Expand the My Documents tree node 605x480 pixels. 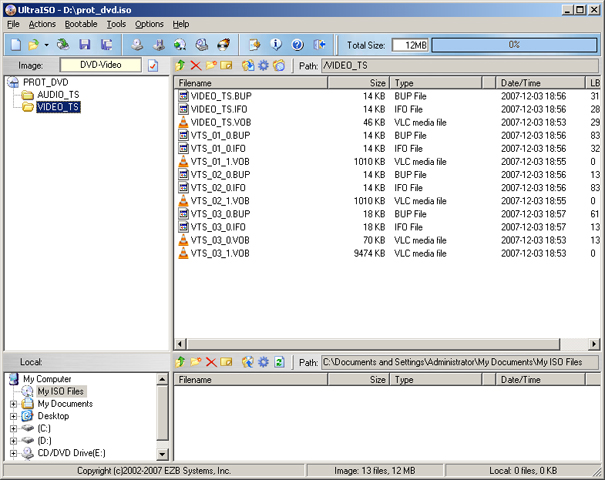point(14,404)
